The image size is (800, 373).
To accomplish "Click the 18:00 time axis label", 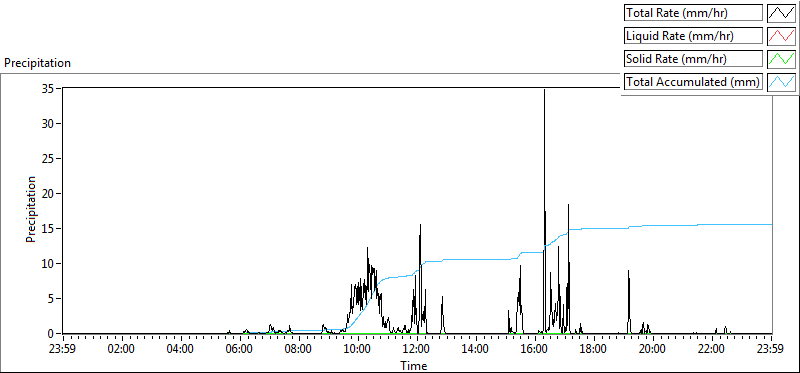I will [x=594, y=350].
